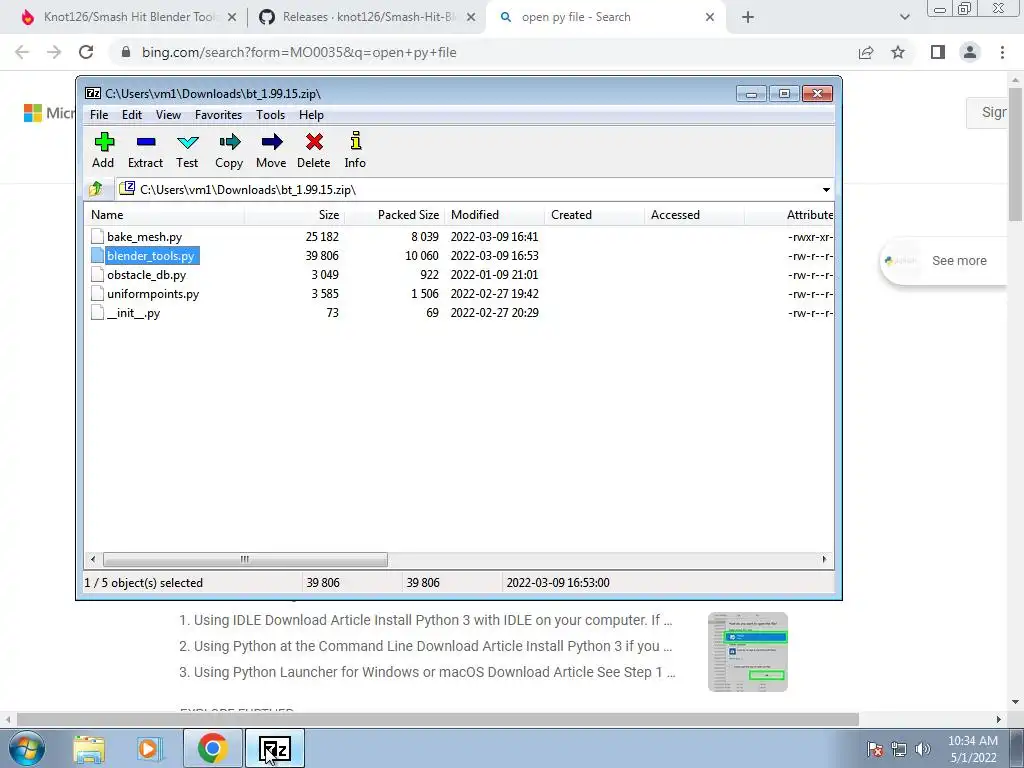The height and width of the screenshot is (768, 1024).
Task: Select the obstacle_db.py file
Action: (146, 275)
